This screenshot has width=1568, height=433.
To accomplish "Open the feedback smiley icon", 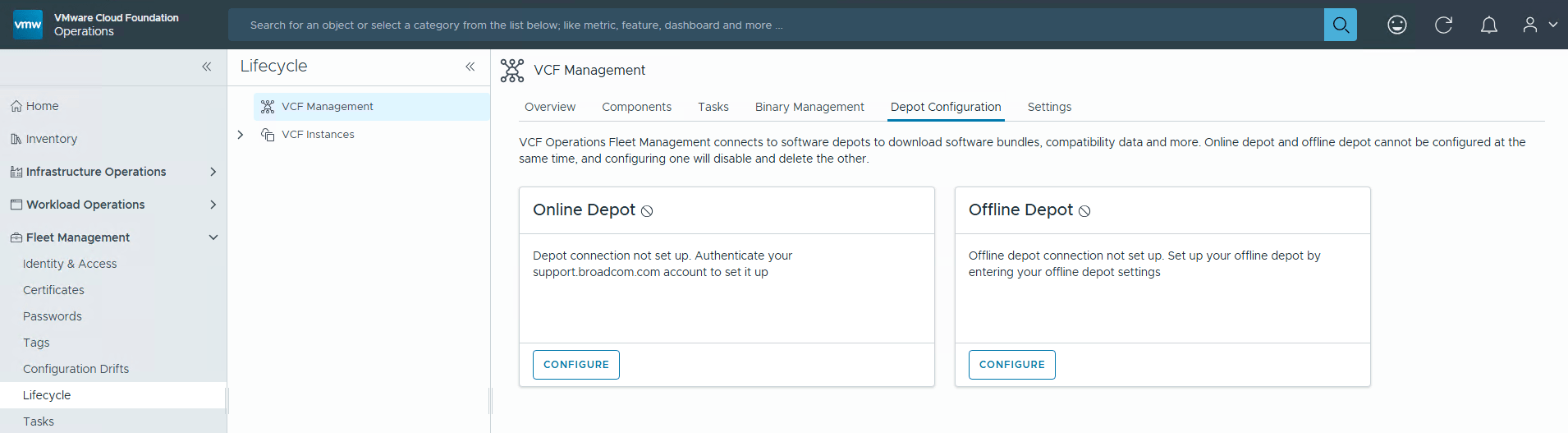I will coord(1396,25).
